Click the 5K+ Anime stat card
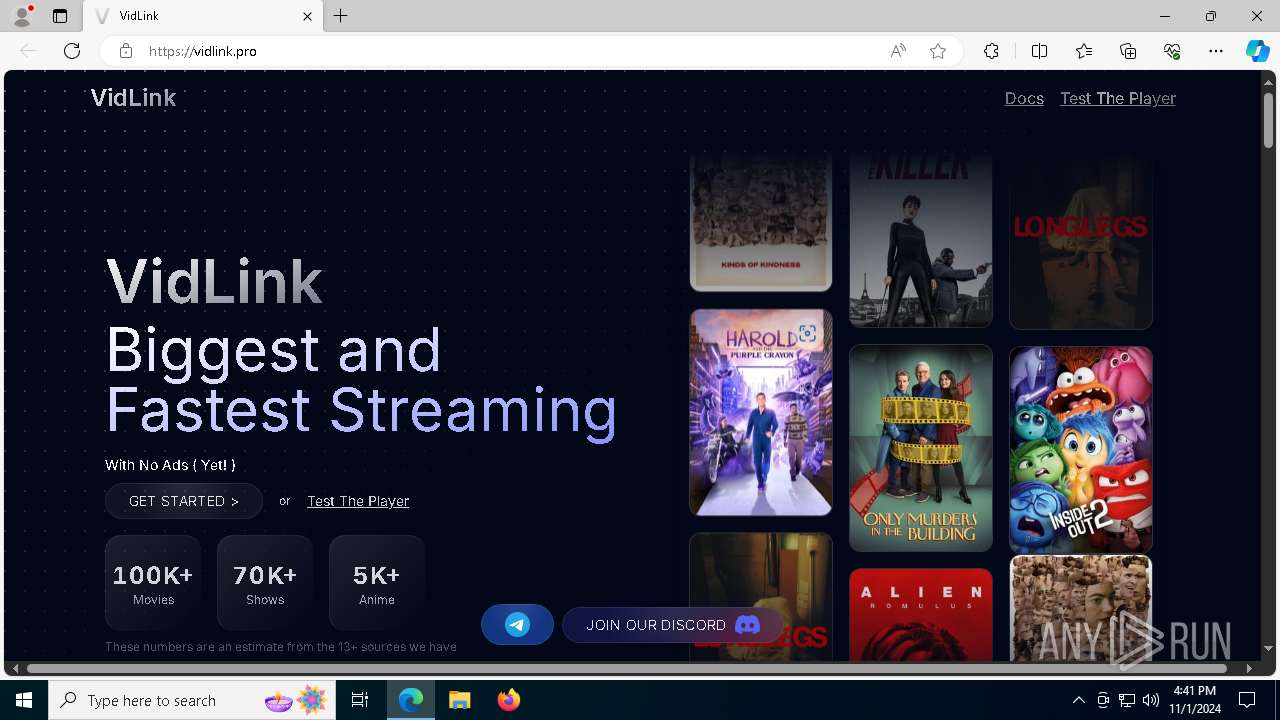This screenshot has height=720, width=1280. (x=377, y=583)
